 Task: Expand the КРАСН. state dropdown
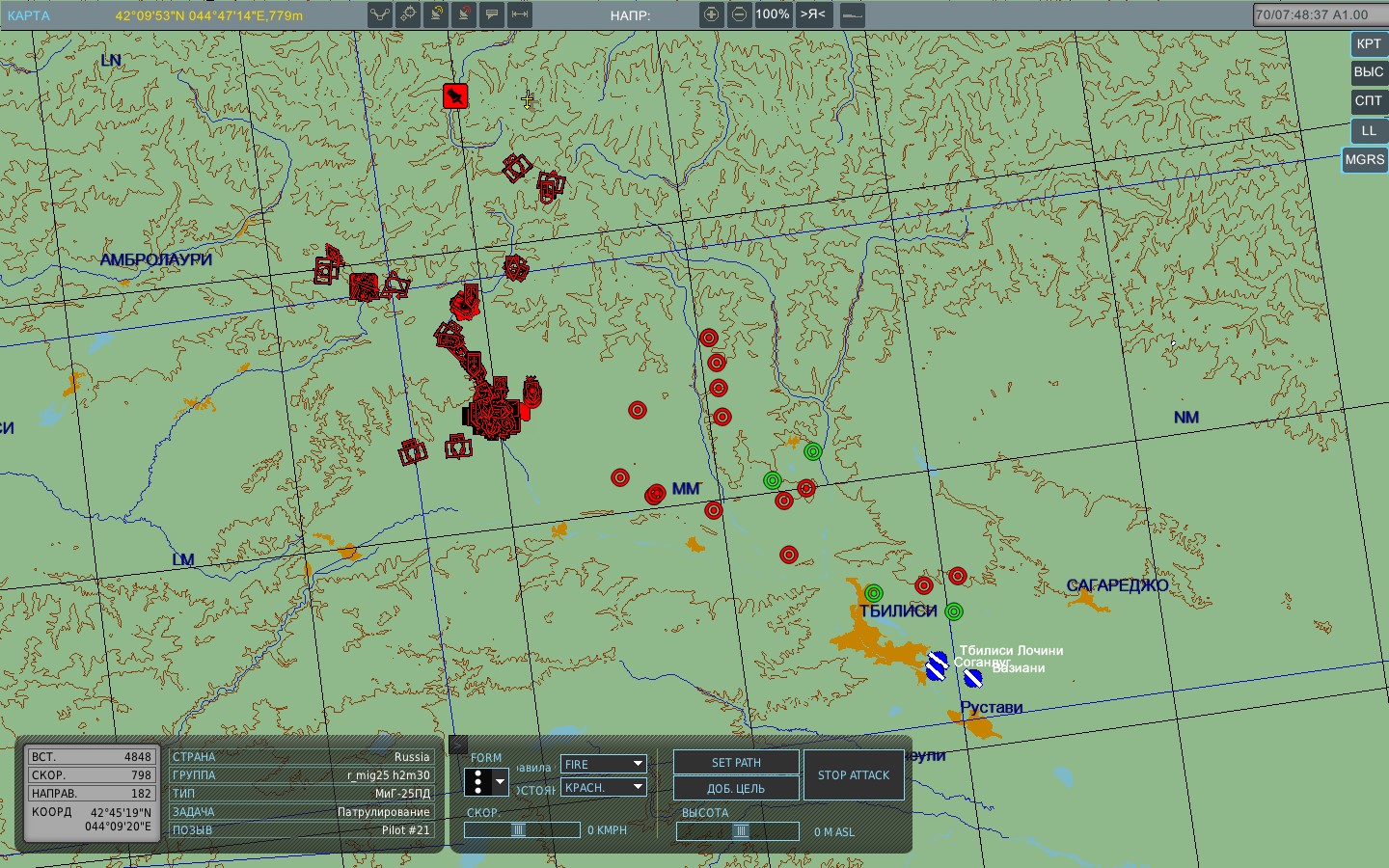point(604,788)
